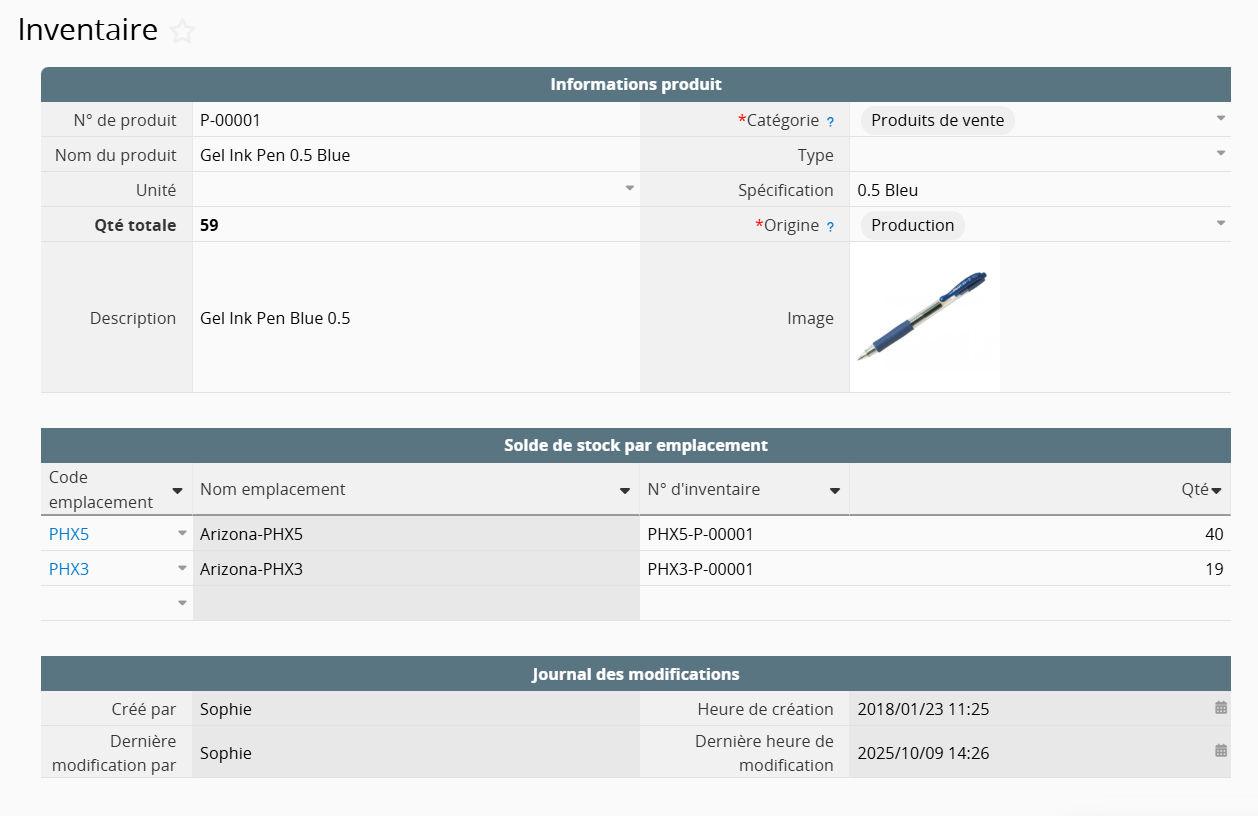Open the Catégorie dropdown arrow
The width and height of the screenshot is (1258, 816).
click(x=1220, y=118)
